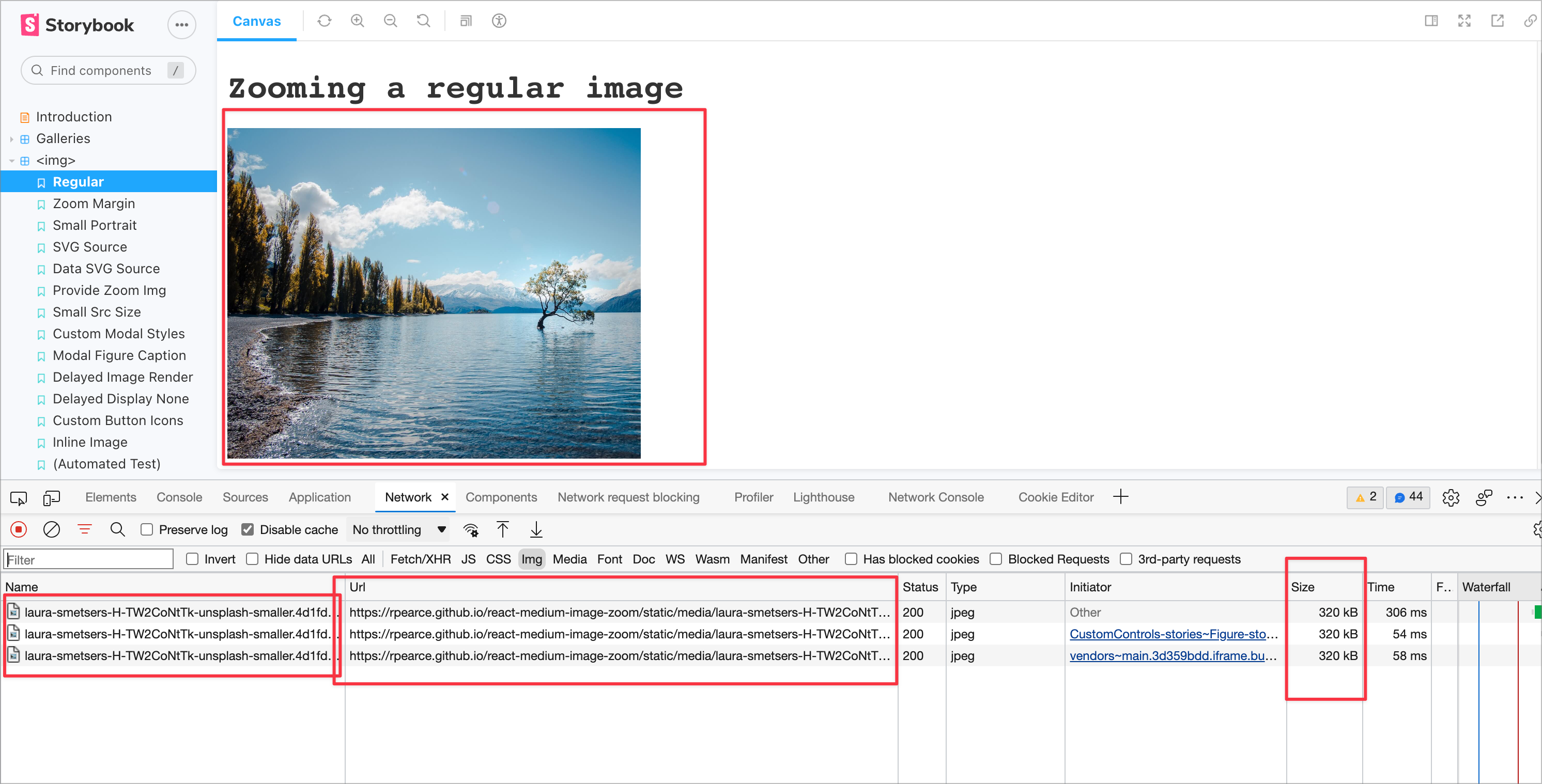1542x784 pixels.
Task: Open the accessibility vision simulator
Action: point(499,21)
